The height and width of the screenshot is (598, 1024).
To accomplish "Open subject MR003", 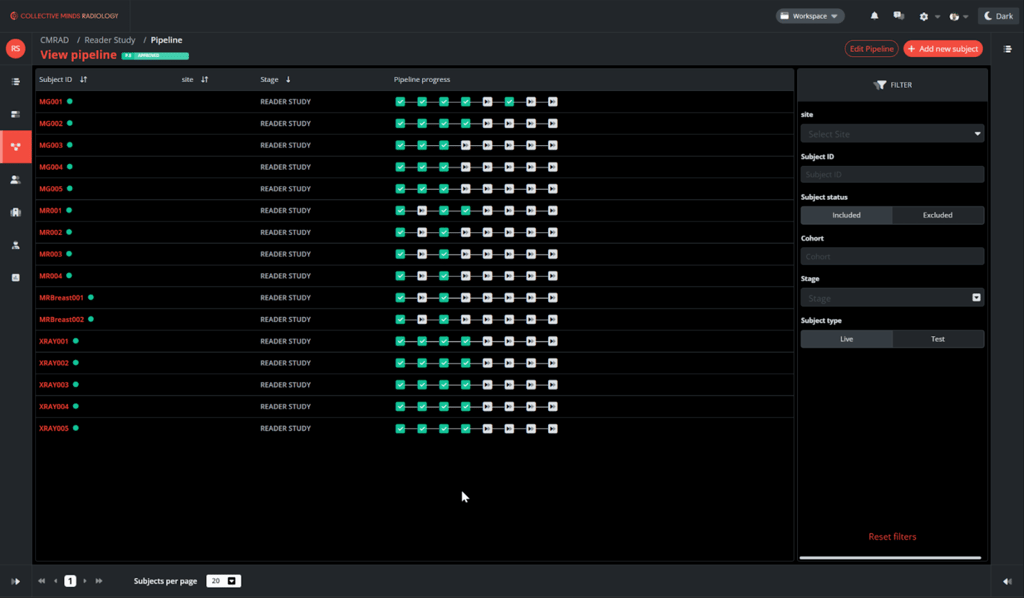I will pos(50,254).
